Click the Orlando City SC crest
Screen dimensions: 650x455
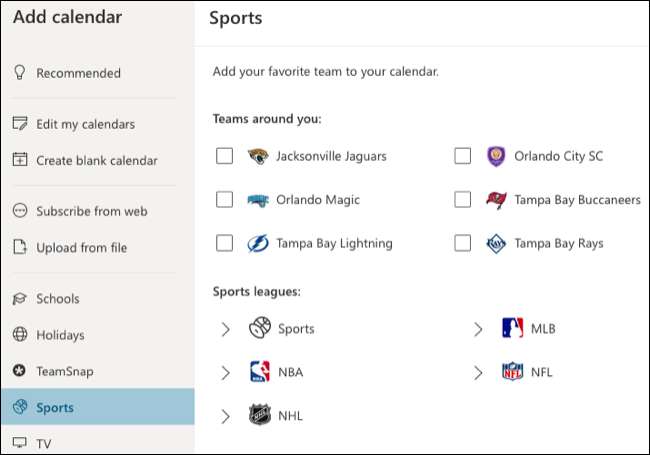(x=496, y=156)
